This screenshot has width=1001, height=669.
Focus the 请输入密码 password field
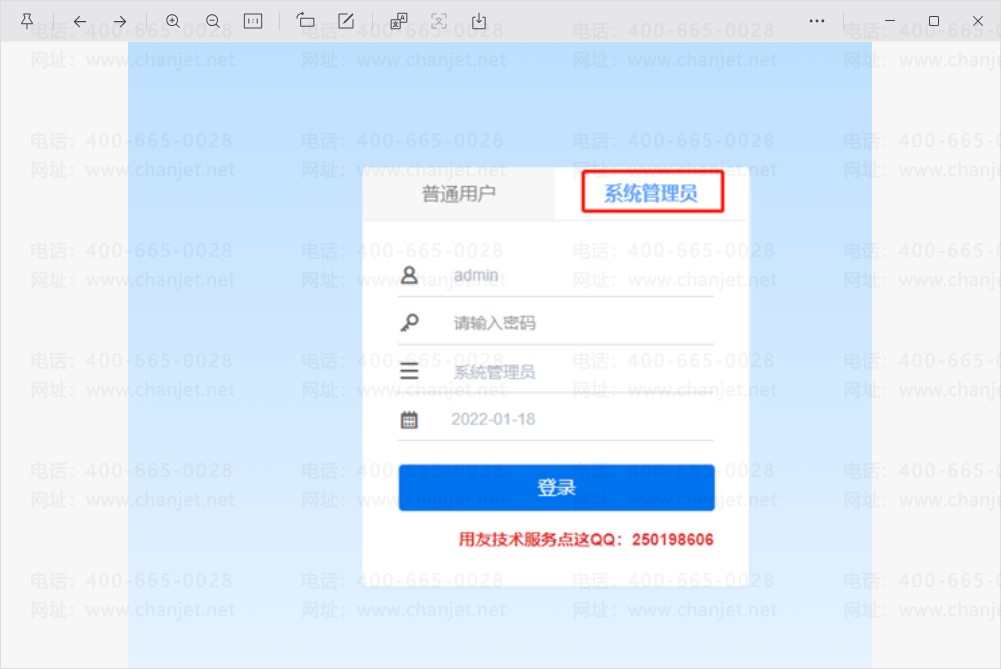pyautogui.click(x=555, y=323)
